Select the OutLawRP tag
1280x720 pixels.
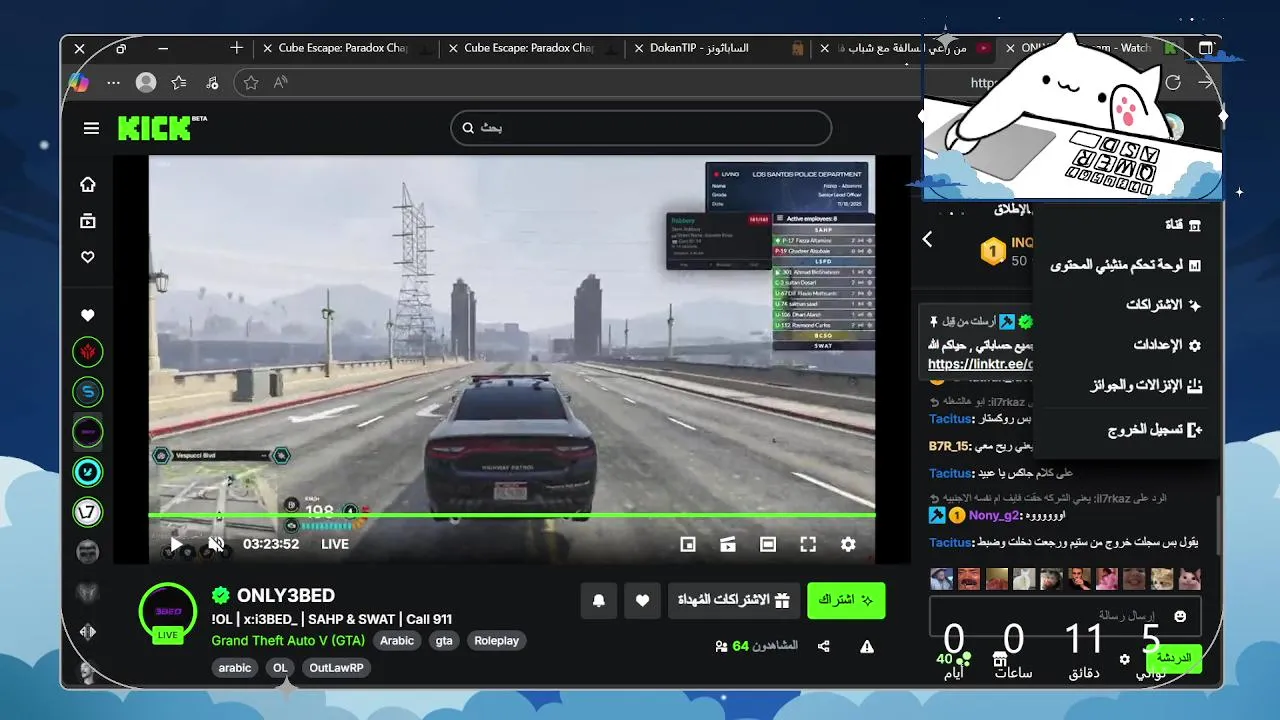[336, 668]
